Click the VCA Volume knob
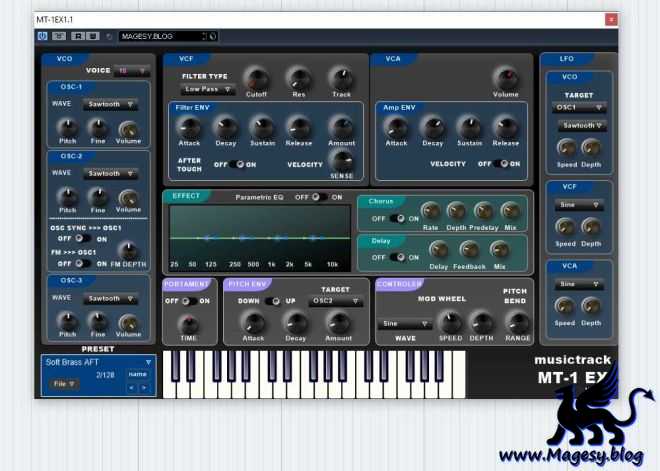 coord(506,78)
